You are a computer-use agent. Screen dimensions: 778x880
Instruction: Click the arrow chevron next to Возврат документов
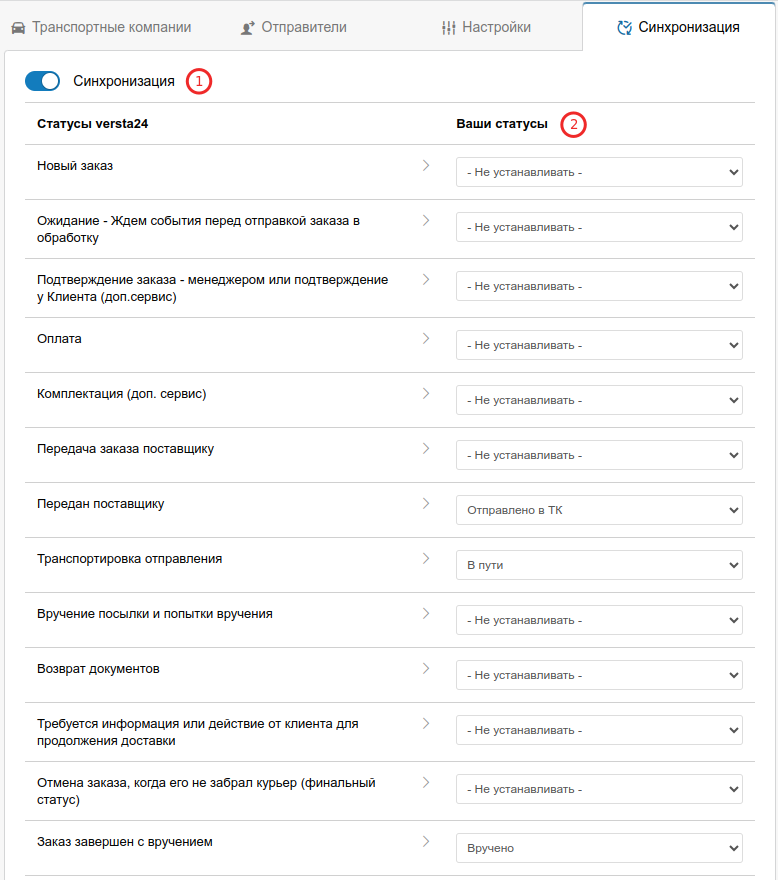(426, 668)
